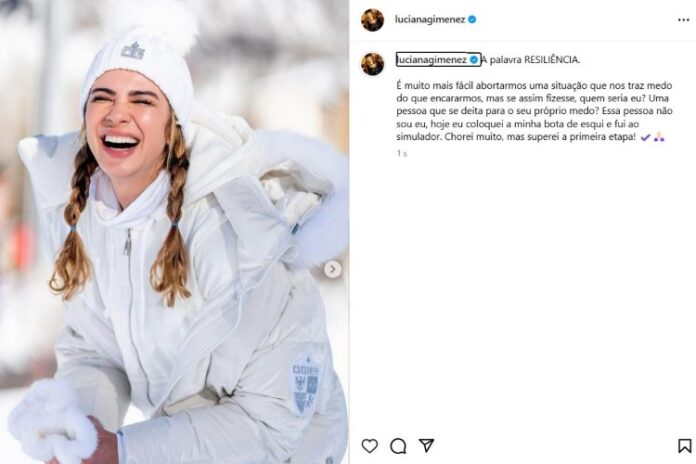
Task: Click the purple checkmark emoji in the caption
Action: (645, 137)
